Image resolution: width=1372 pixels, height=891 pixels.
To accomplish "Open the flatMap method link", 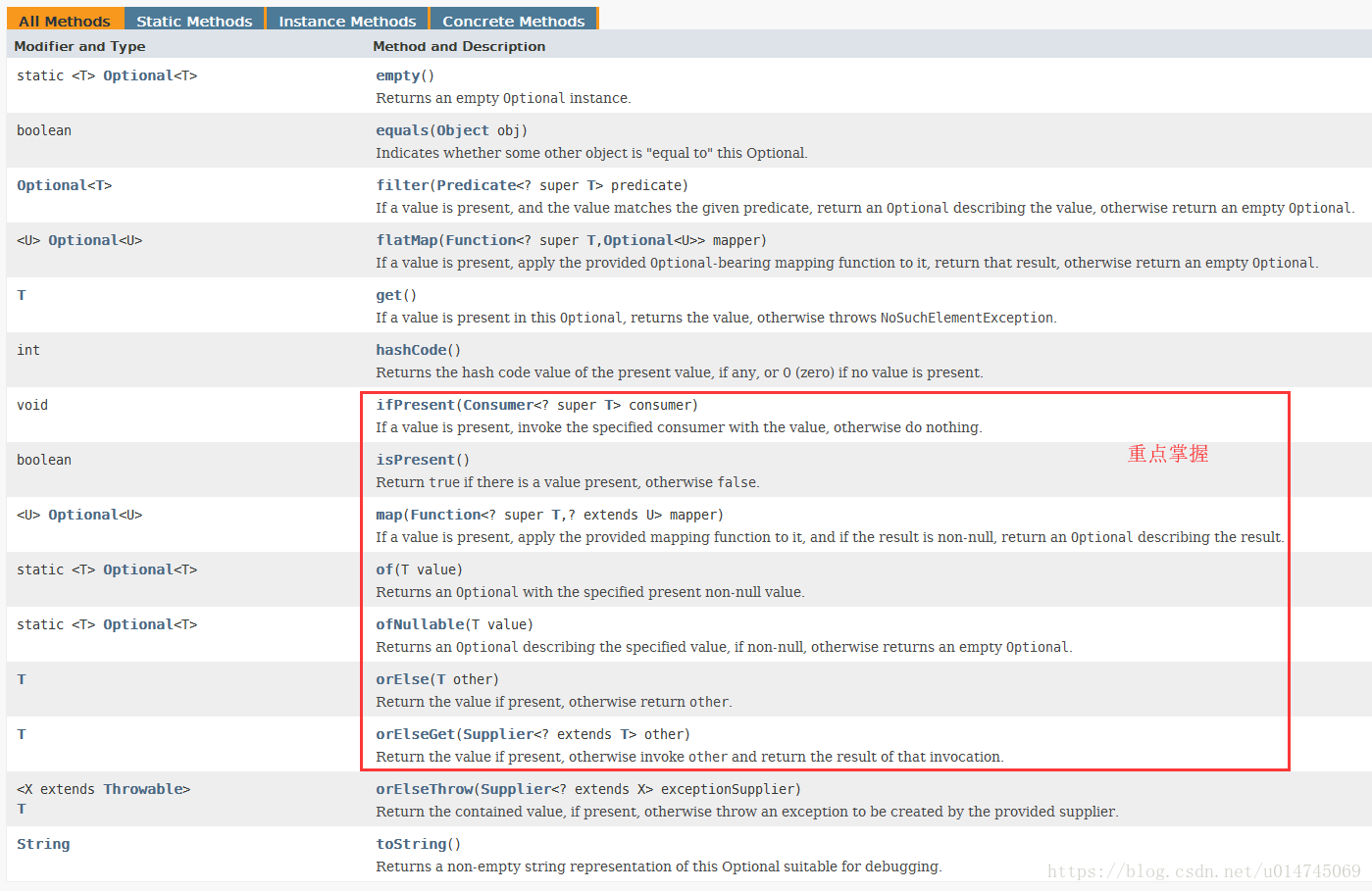I will (406, 240).
